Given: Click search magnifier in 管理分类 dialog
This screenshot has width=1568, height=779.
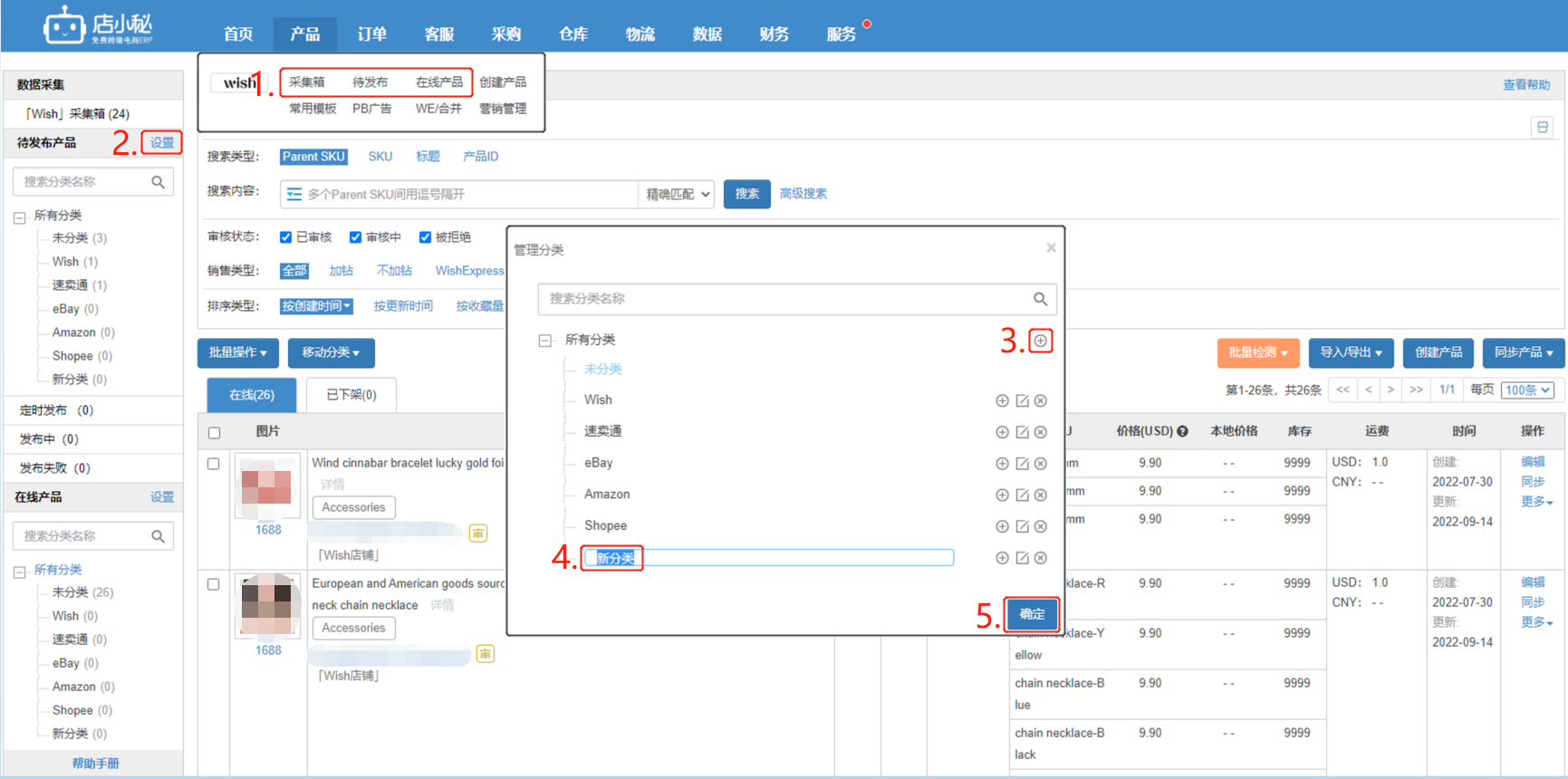Looking at the screenshot, I should click(1040, 299).
